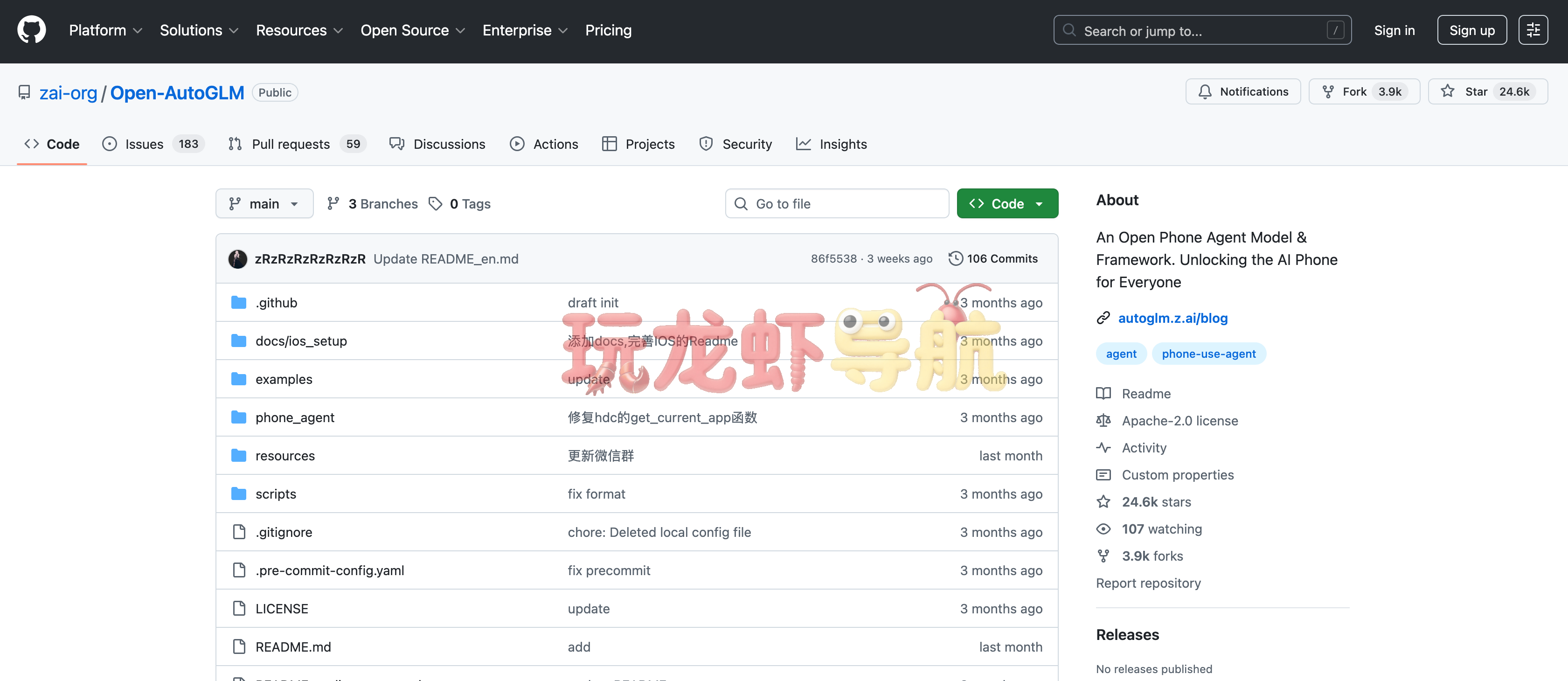This screenshot has height=681, width=1568.
Task: Click the note icon beside Custom properties
Action: pos(1103,475)
